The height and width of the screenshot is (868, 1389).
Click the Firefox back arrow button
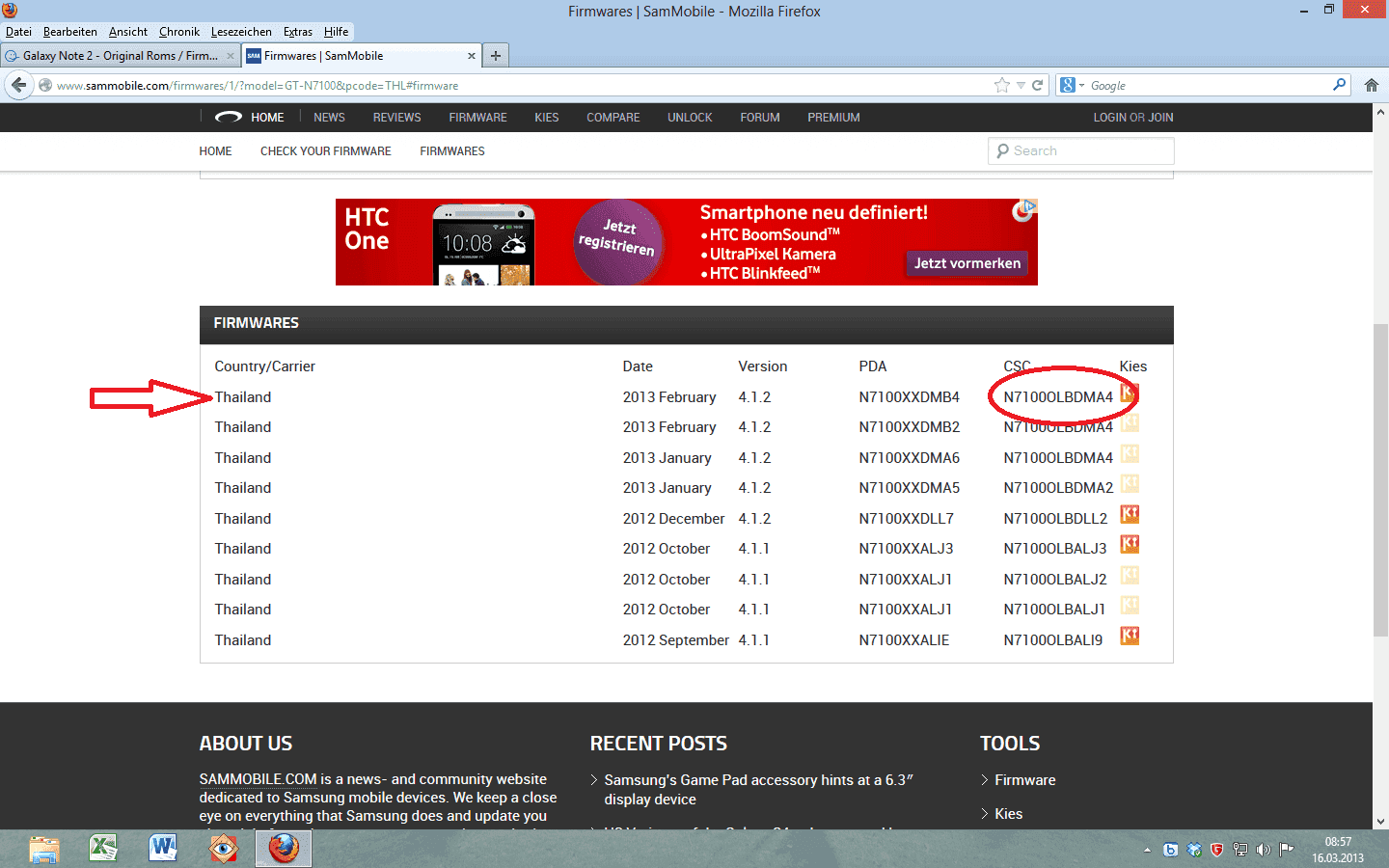point(18,85)
